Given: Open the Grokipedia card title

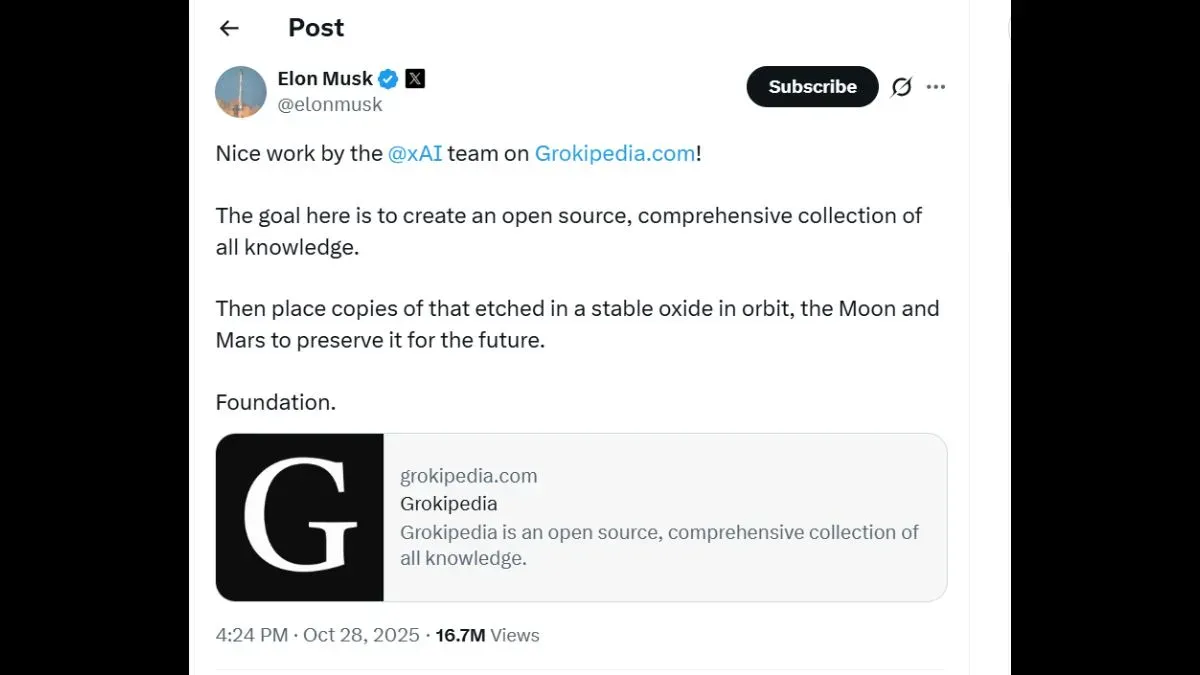Looking at the screenshot, I should (x=449, y=504).
